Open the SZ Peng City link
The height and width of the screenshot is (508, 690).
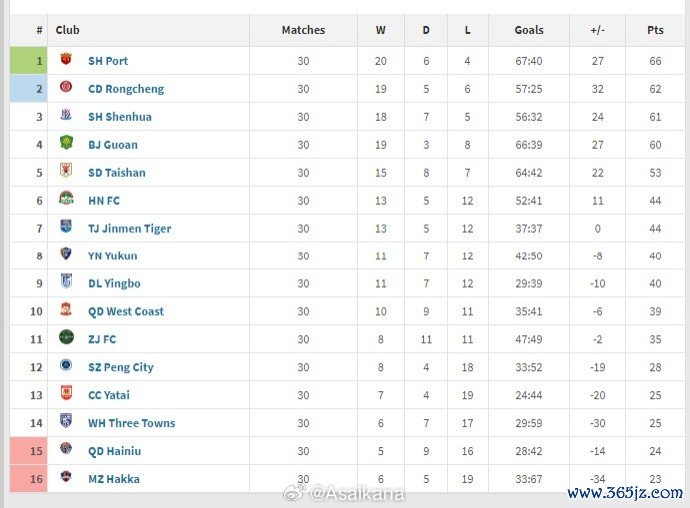[120, 367]
